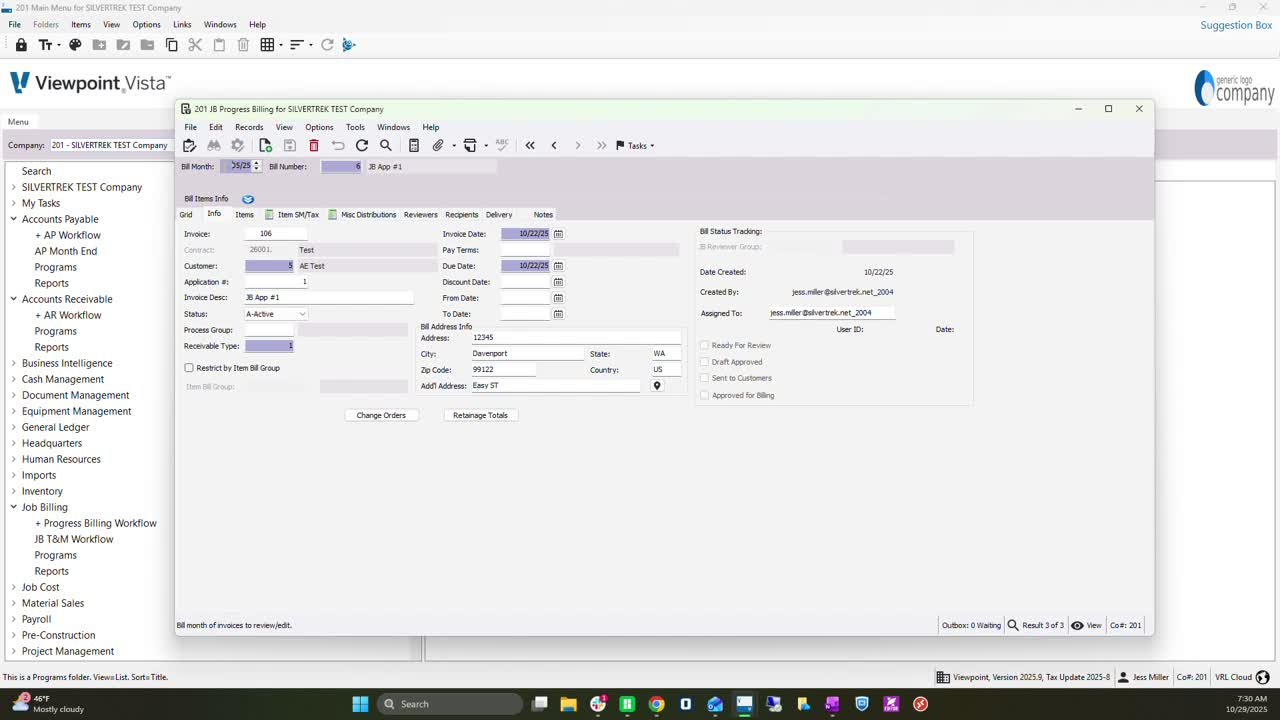Collapse the Accounts Payable folder

pyautogui.click(x=14, y=219)
